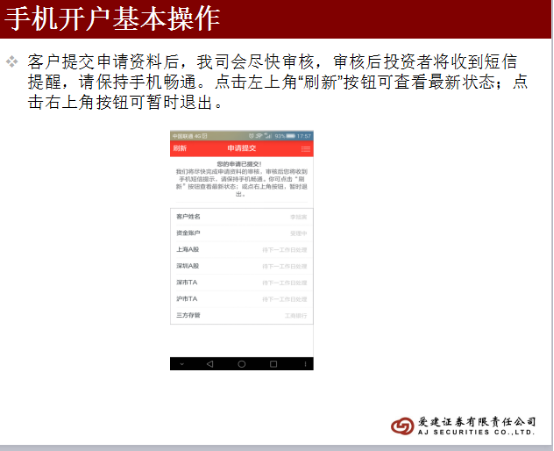Screen dimensions: 554x451
Task: Tap the Android recent apps square button
Action: click(x=273, y=364)
